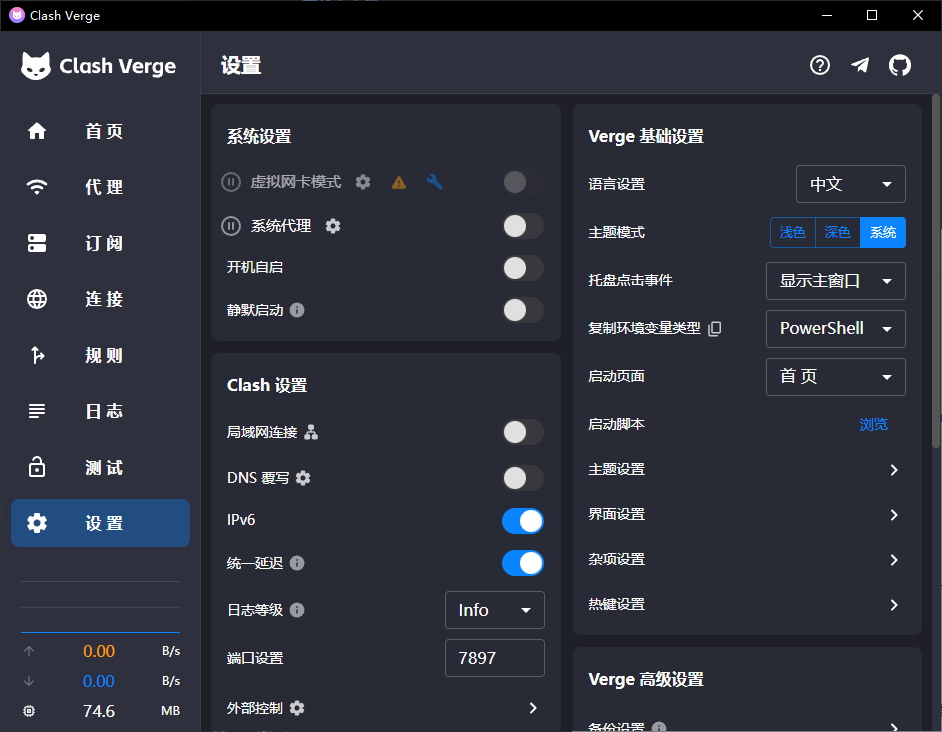Click the blue wrench install-service icon
The width and height of the screenshot is (942, 732).
(x=434, y=181)
